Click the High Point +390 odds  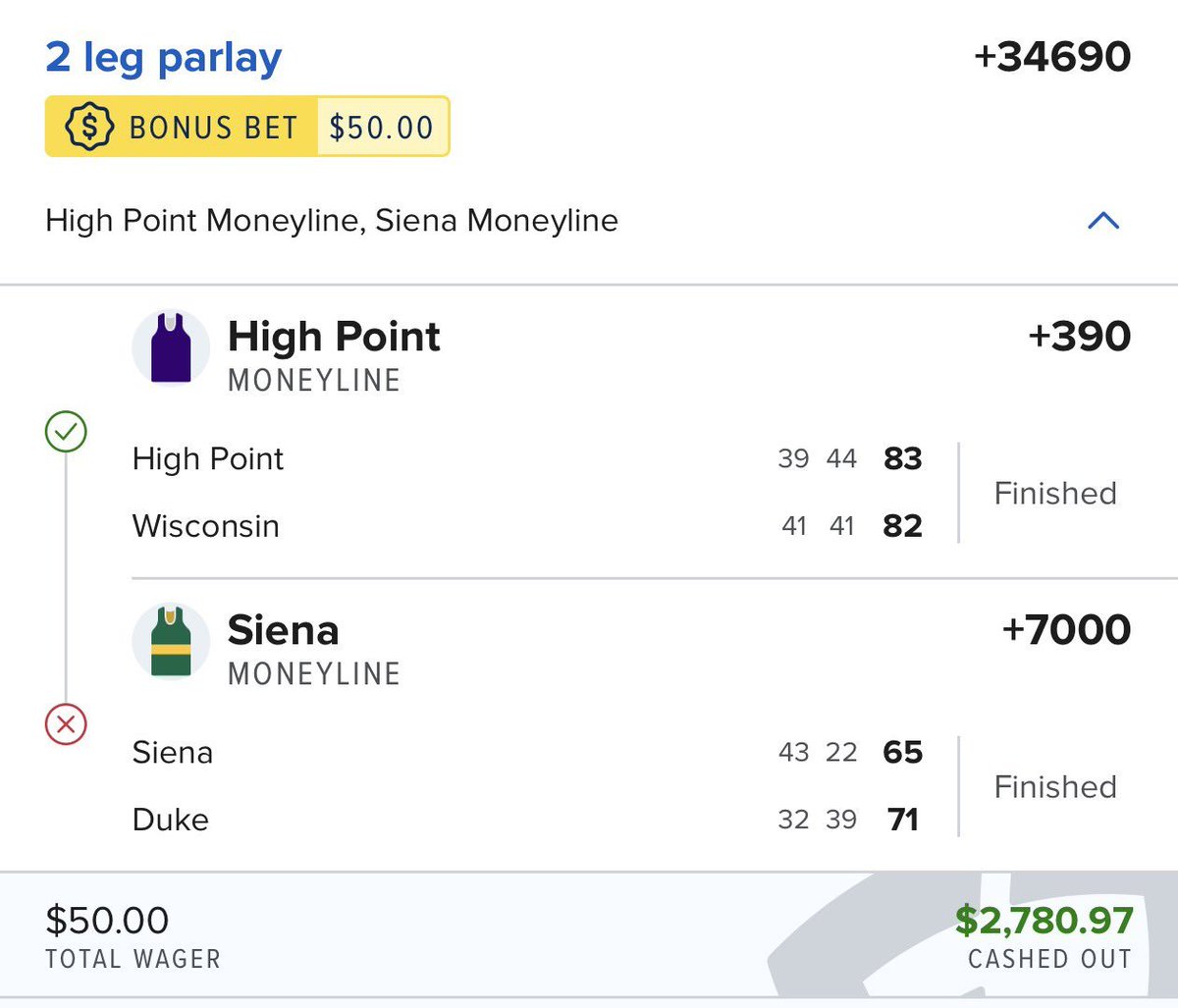[1079, 337]
